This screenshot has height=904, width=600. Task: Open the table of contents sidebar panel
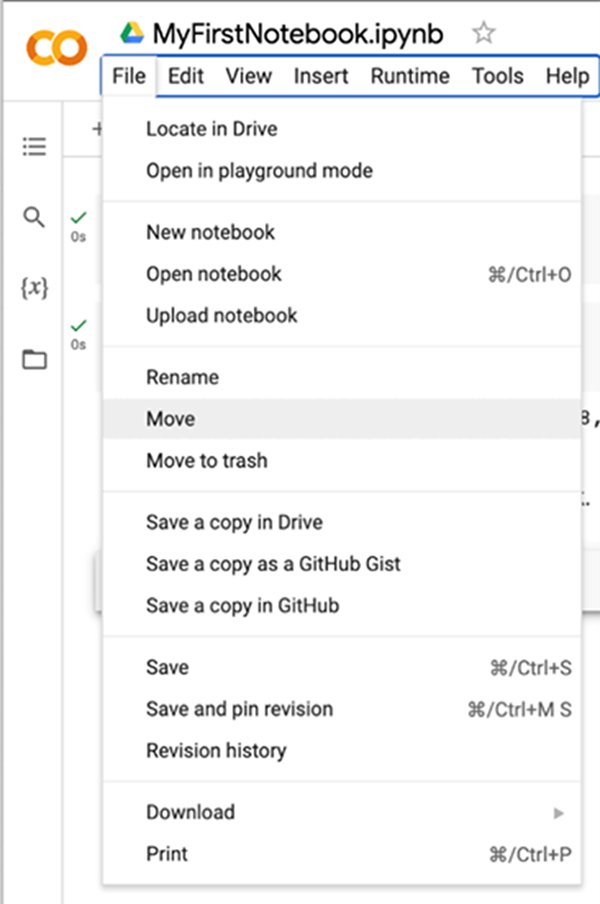click(x=33, y=146)
